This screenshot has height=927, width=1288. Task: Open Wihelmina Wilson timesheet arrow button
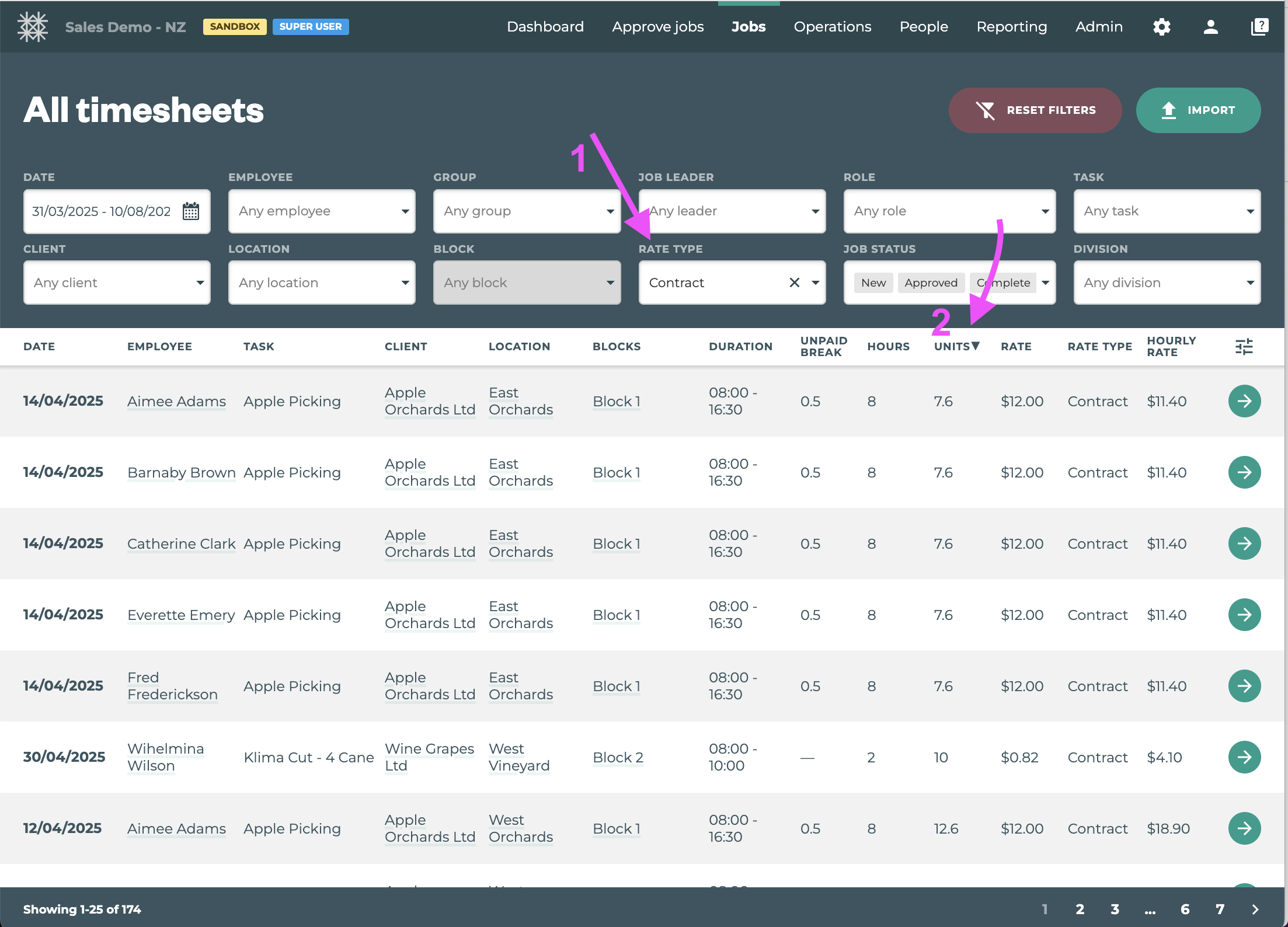[x=1244, y=757]
